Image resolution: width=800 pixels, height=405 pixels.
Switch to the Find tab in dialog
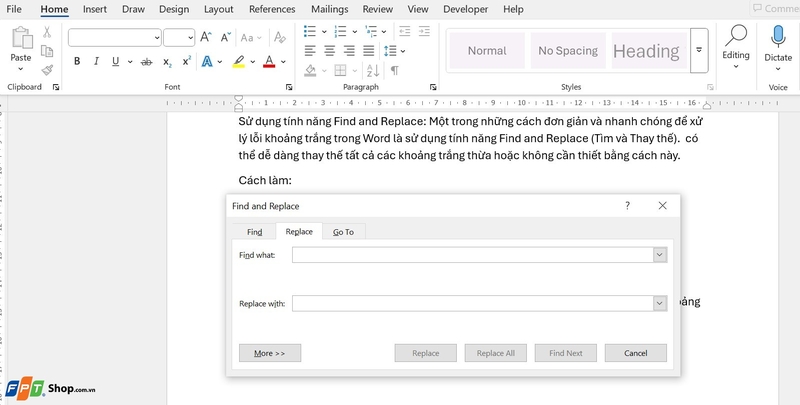pos(254,232)
